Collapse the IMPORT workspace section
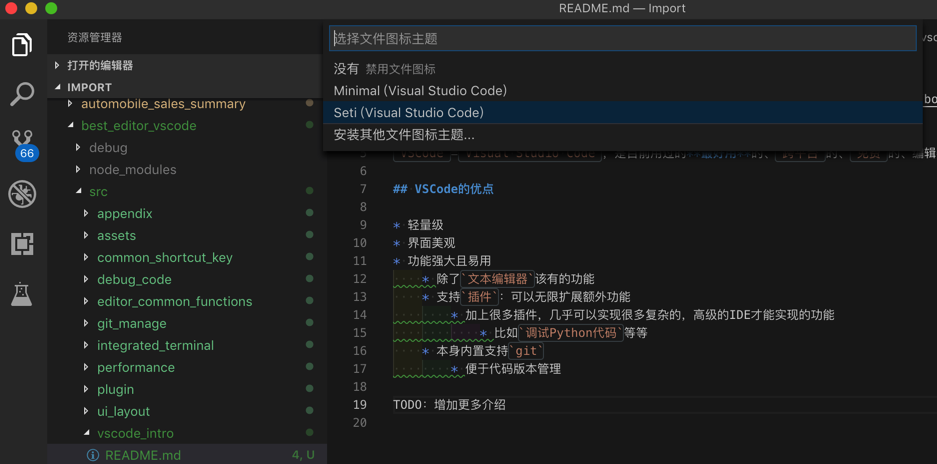The image size is (937, 464). tap(57, 87)
